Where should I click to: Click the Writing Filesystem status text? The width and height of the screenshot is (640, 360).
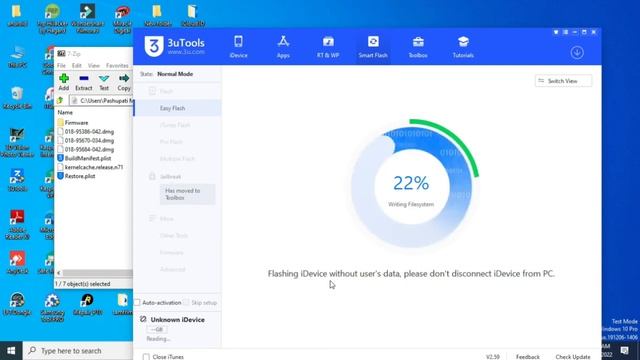pos(411,204)
